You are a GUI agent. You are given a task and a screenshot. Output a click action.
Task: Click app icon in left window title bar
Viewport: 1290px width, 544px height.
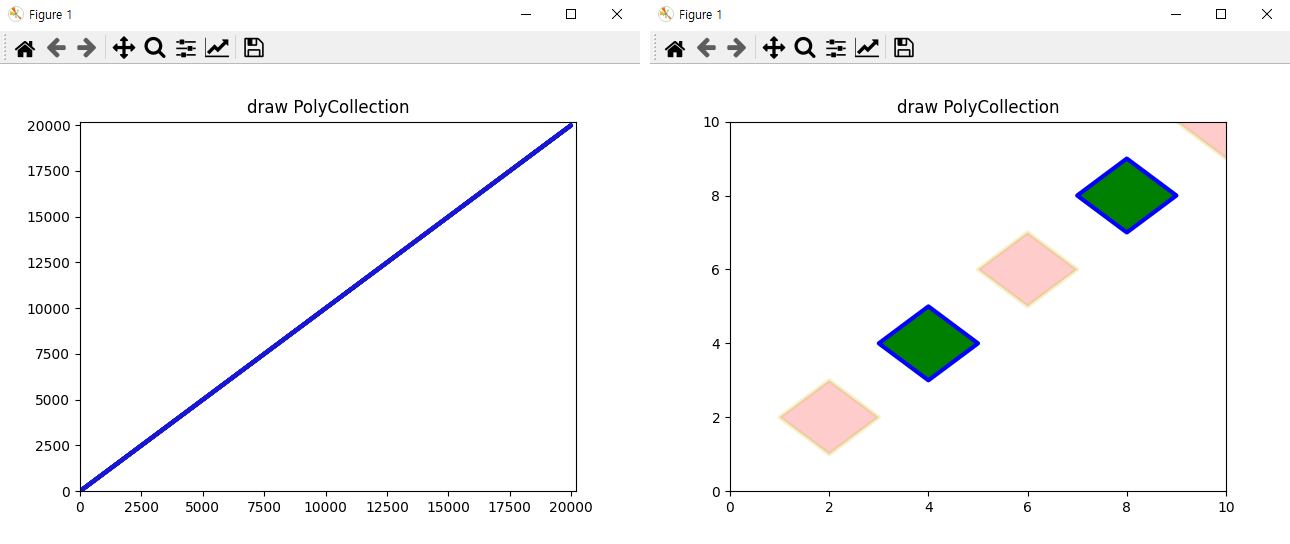click(x=16, y=14)
